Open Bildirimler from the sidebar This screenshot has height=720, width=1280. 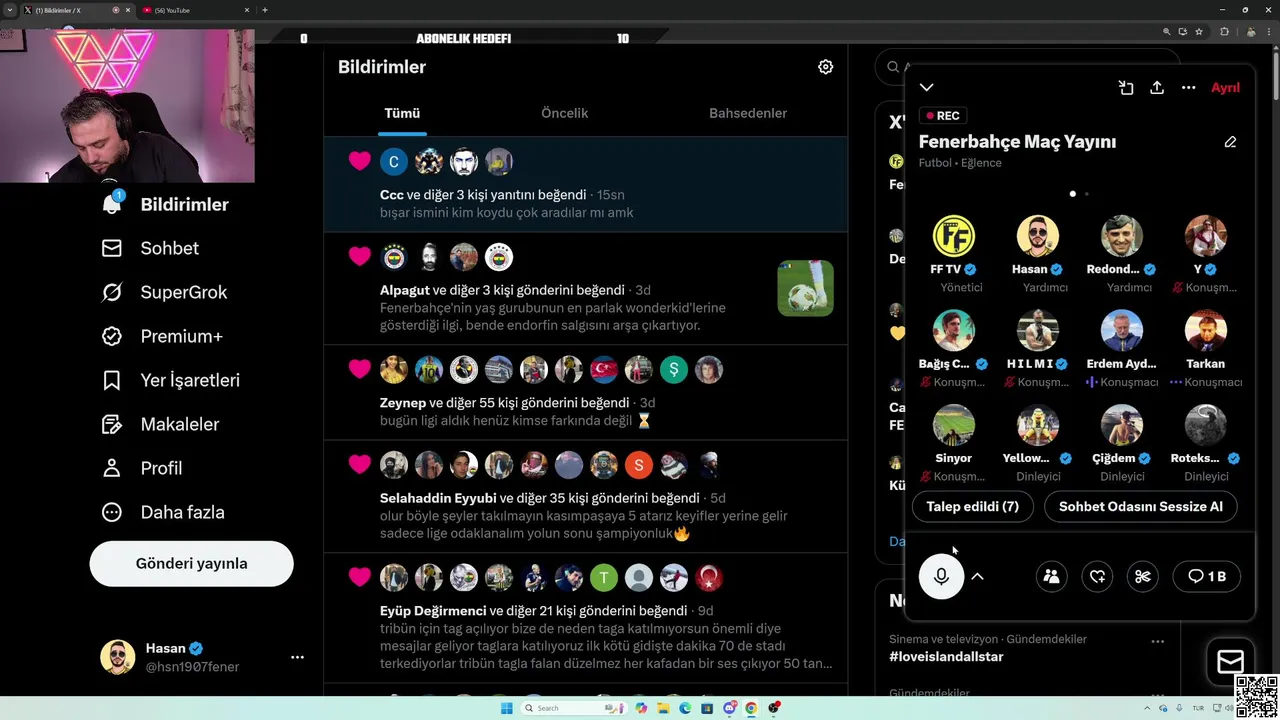(x=165, y=204)
